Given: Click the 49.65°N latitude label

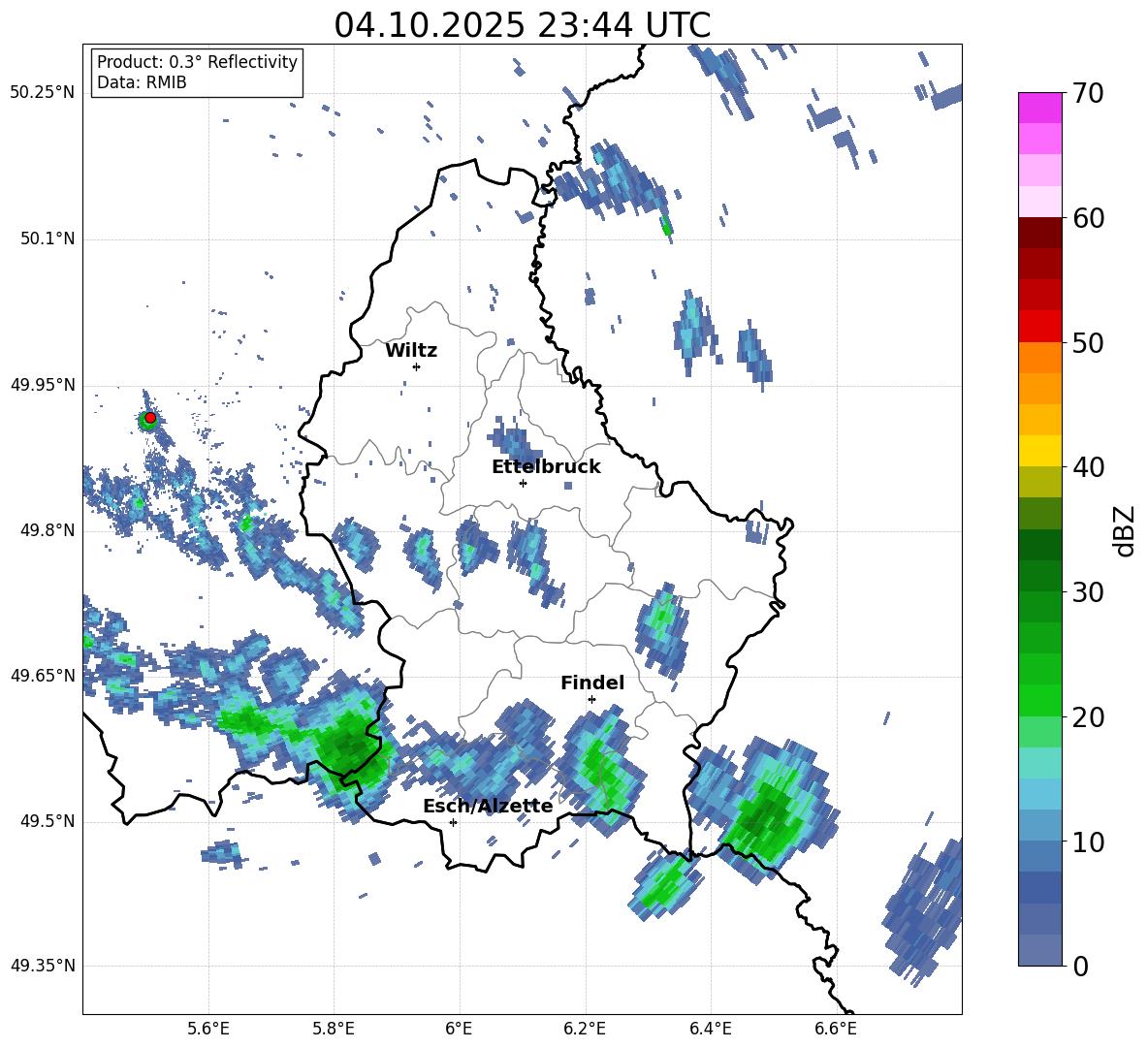Looking at the screenshot, I should 43,675.
